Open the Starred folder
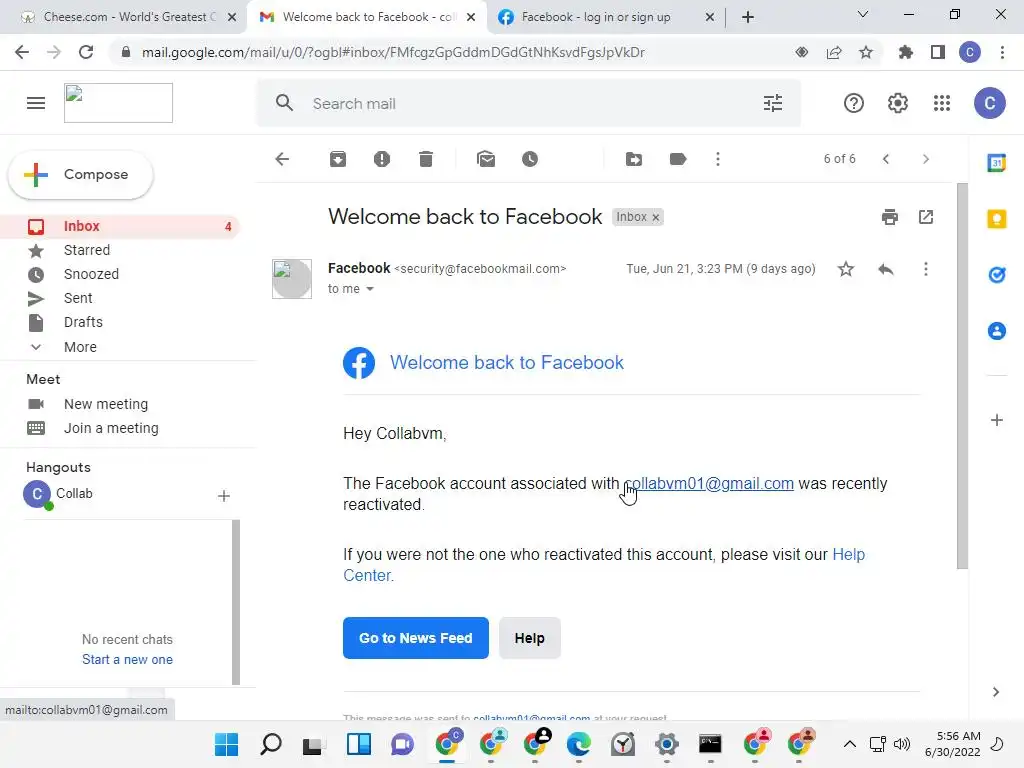 (x=87, y=250)
